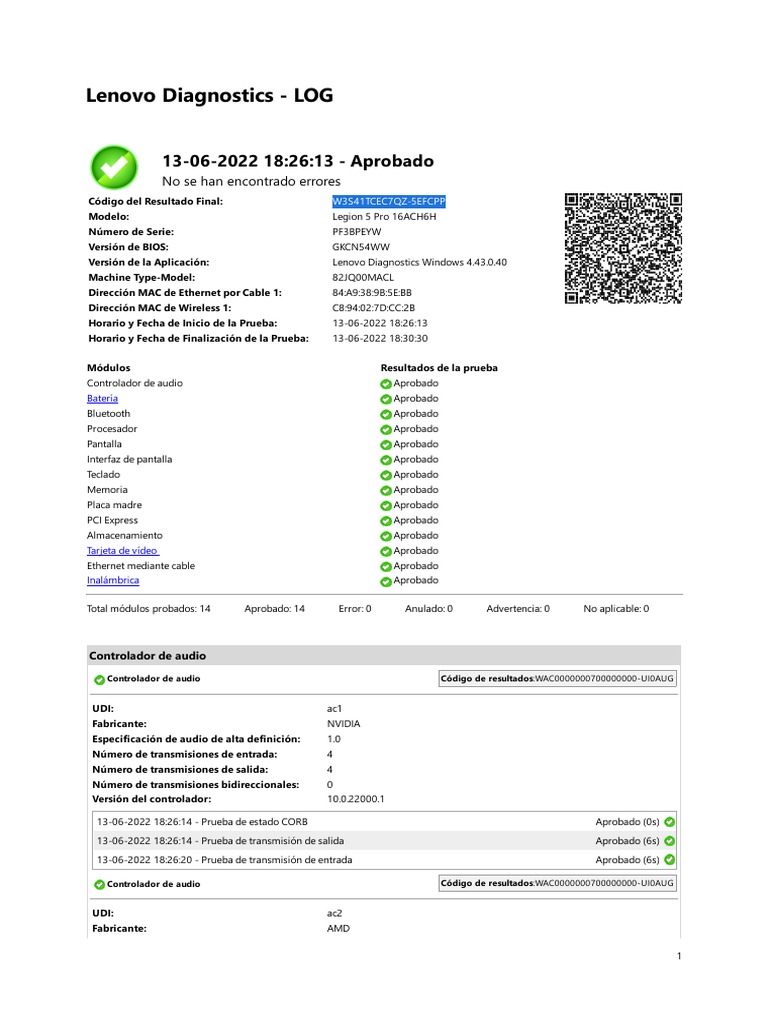Screen dimensions: 768x1024
Task: Click the Módulos column heading
Action: tap(108, 368)
